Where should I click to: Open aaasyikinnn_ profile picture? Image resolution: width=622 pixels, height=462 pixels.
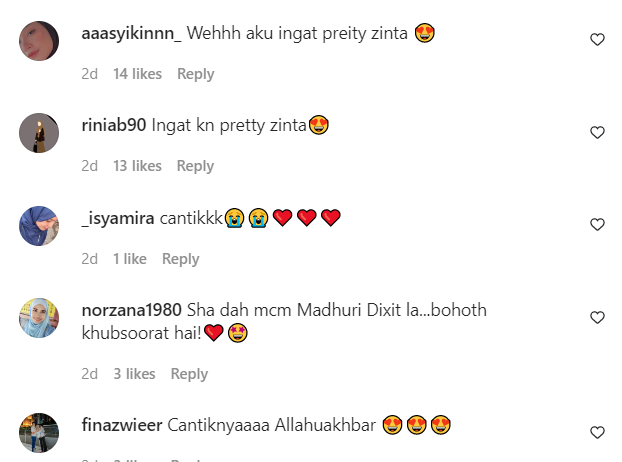click(39, 41)
